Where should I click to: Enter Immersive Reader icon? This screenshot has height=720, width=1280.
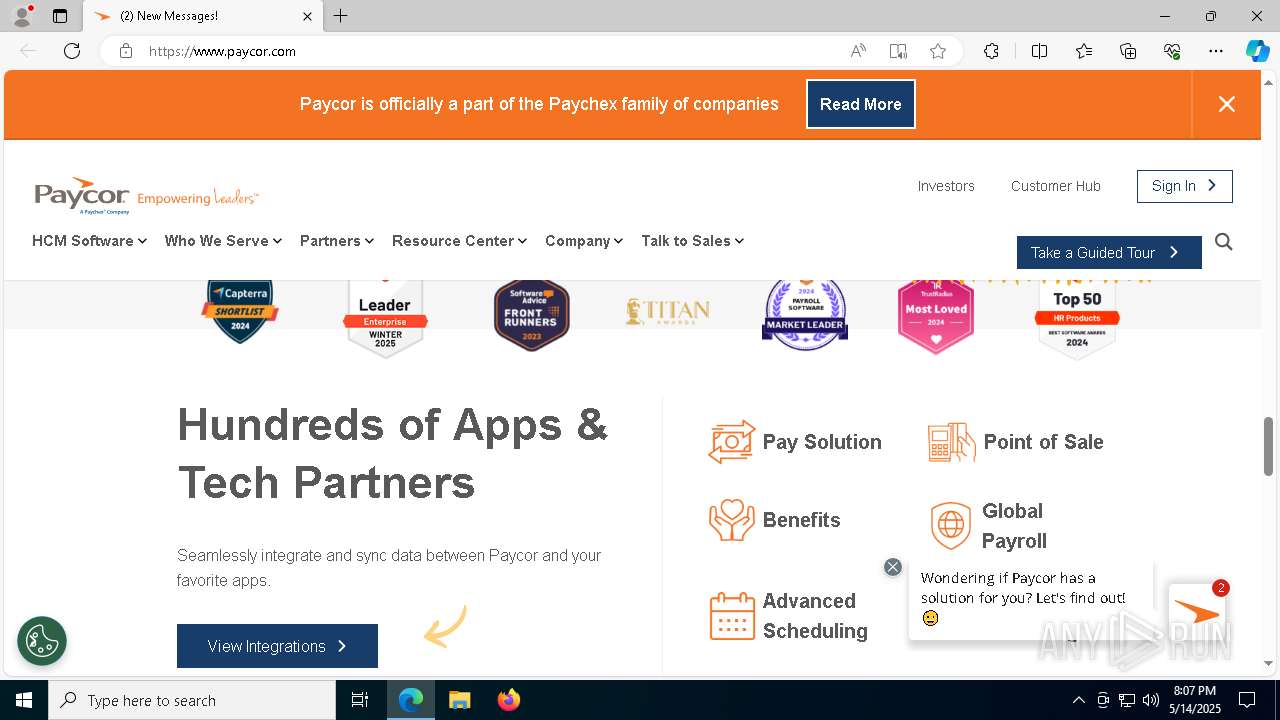point(898,51)
